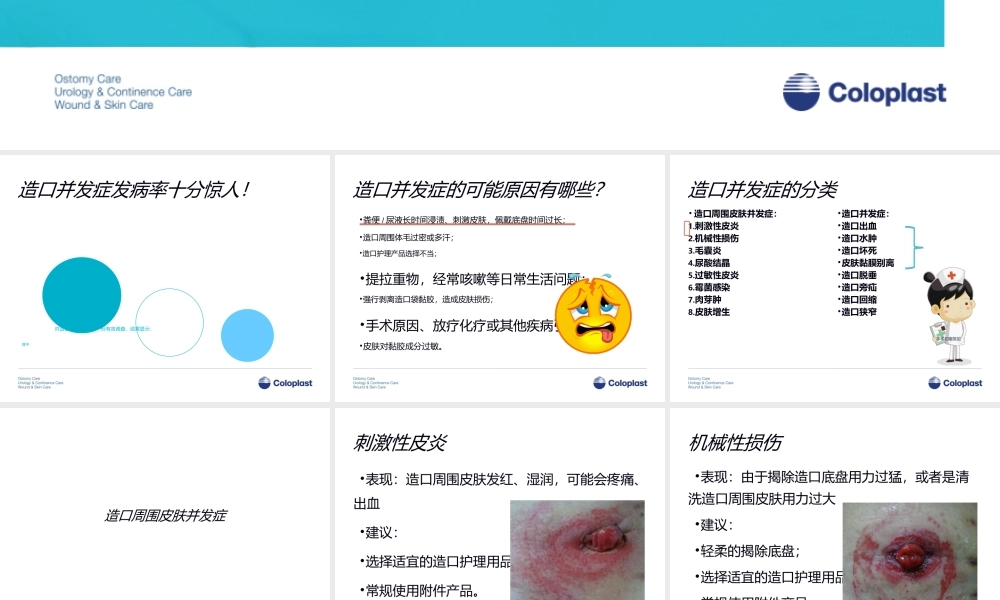Click list item 5.过敏性皮炎
This screenshot has width=1000, height=600.
(x=714, y=275)
